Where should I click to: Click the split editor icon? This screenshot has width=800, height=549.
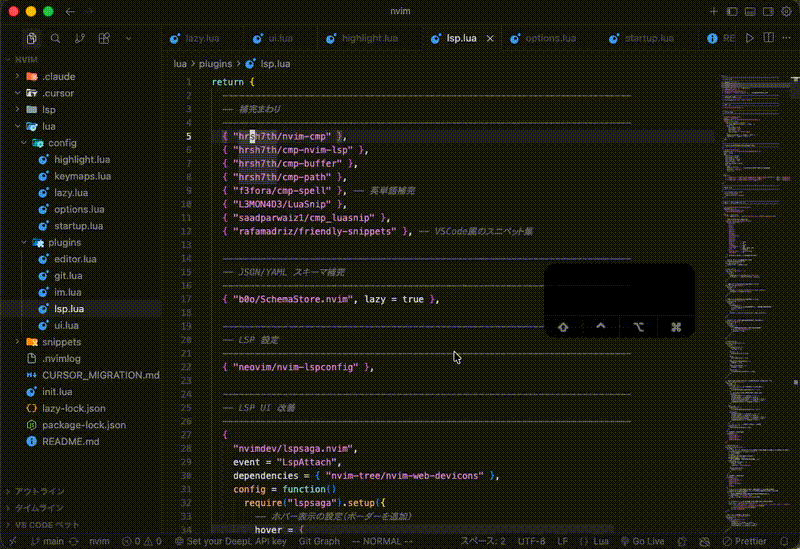766,38
